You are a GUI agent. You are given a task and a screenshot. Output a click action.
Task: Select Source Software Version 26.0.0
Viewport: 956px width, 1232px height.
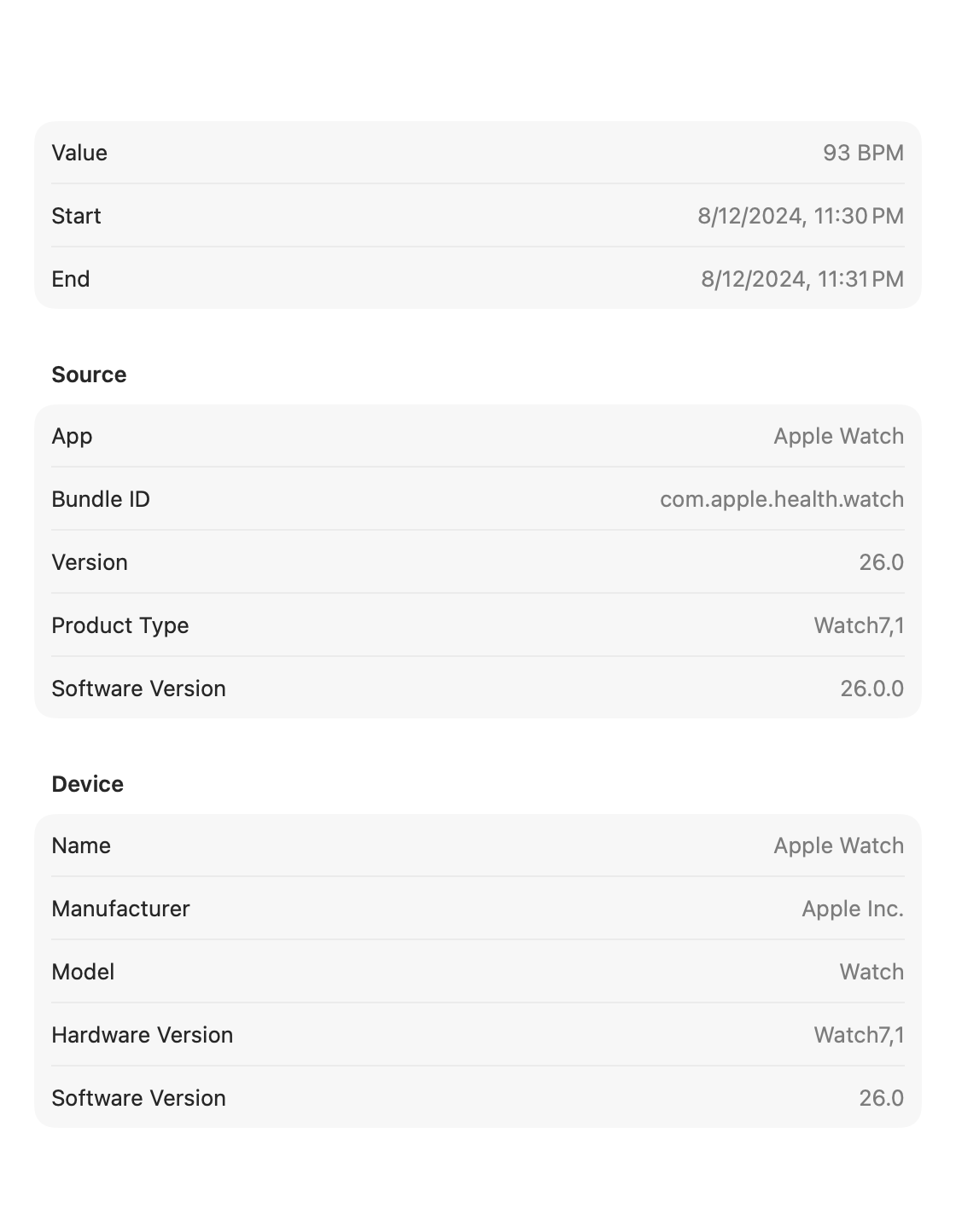pos(871,689)
